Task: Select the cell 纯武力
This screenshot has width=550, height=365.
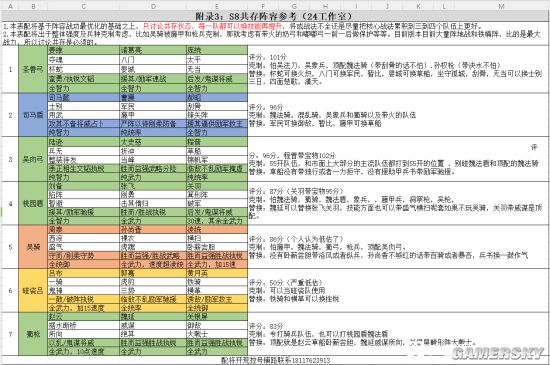Action: tap(153, 177)
